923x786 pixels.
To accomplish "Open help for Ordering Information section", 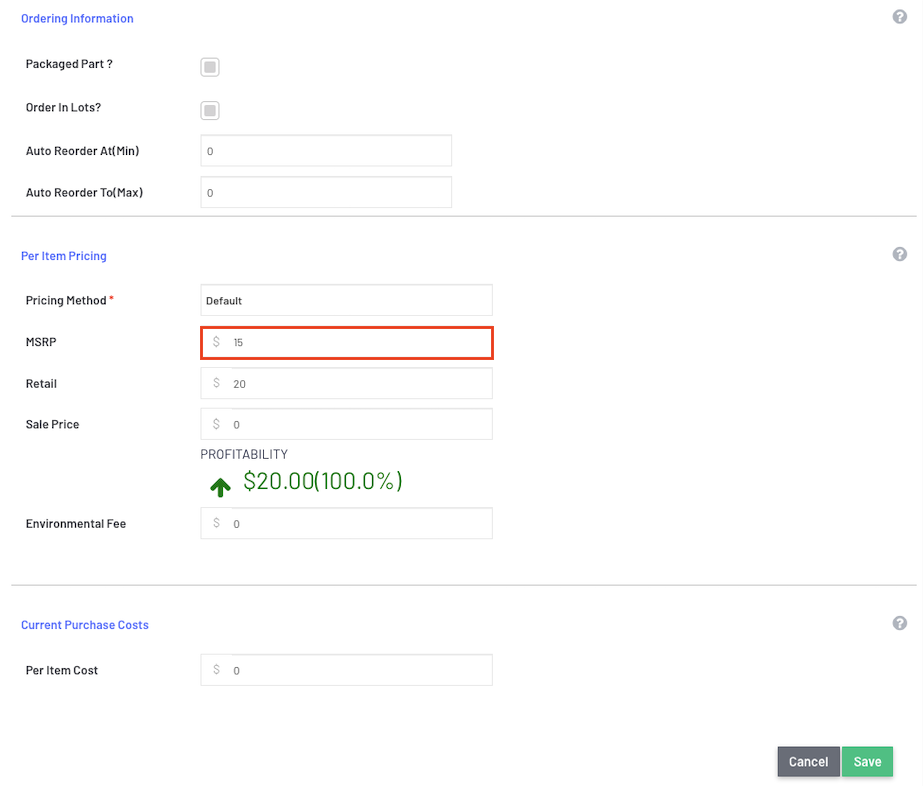I will (899, 17).
